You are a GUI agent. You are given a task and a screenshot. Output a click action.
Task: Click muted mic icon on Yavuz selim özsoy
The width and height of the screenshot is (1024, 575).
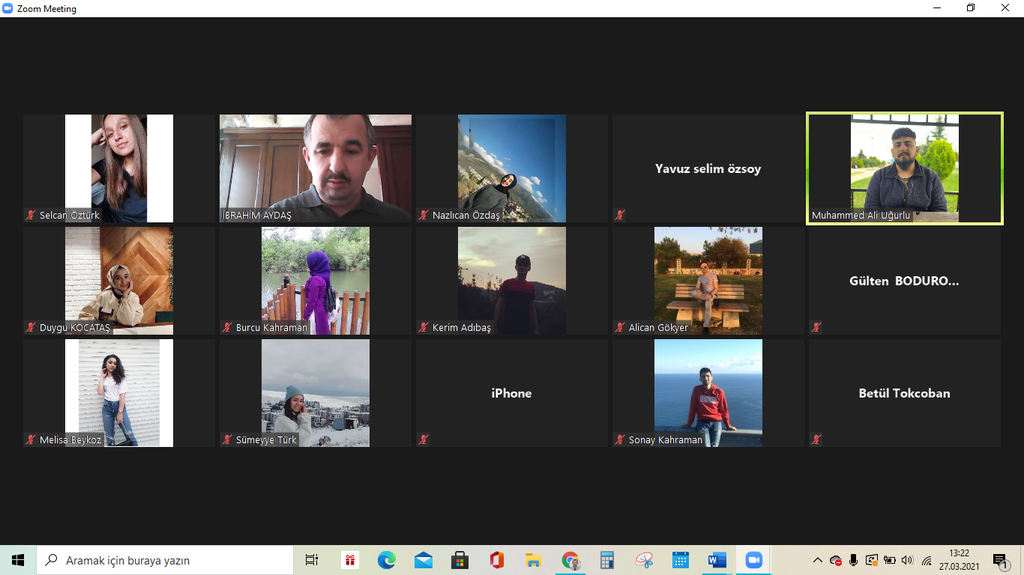pos(620,215)
